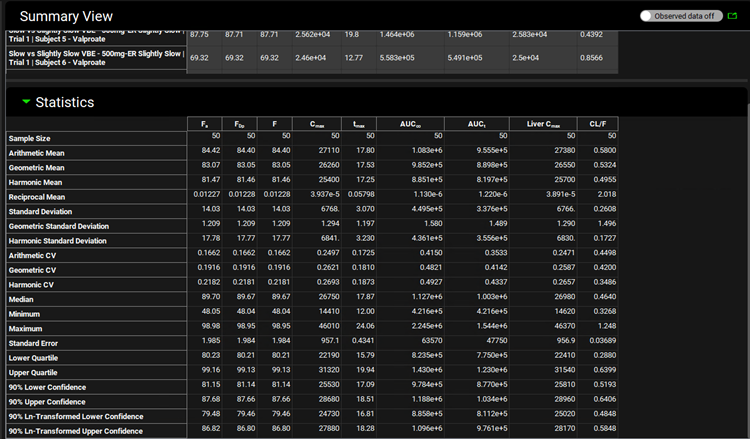The height and width of the screenshot is (439, 750).
Task: Click the Fa column header
Action: pos(205,124)
